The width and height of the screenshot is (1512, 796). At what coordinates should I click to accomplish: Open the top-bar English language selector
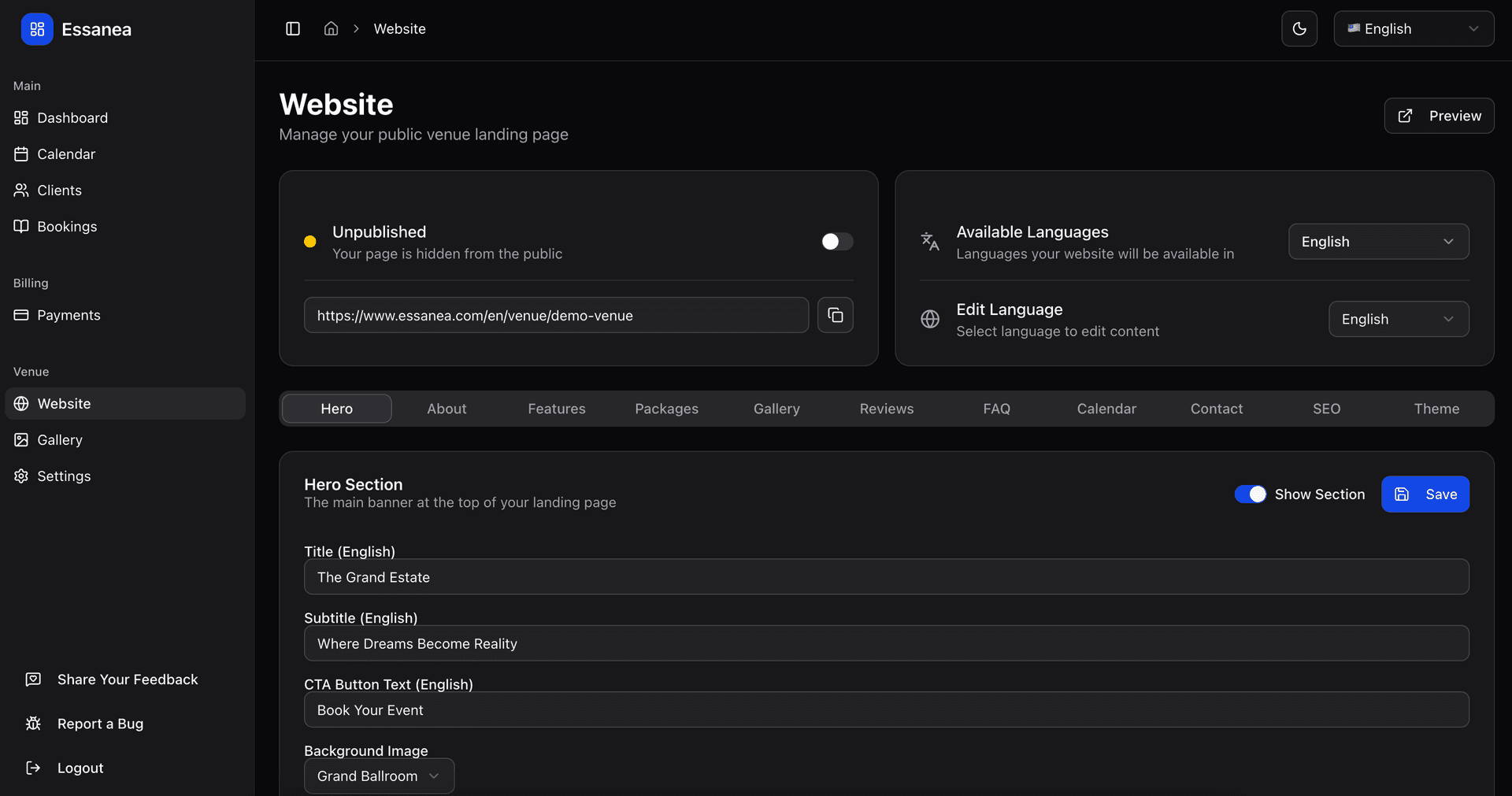(1413, 29)
